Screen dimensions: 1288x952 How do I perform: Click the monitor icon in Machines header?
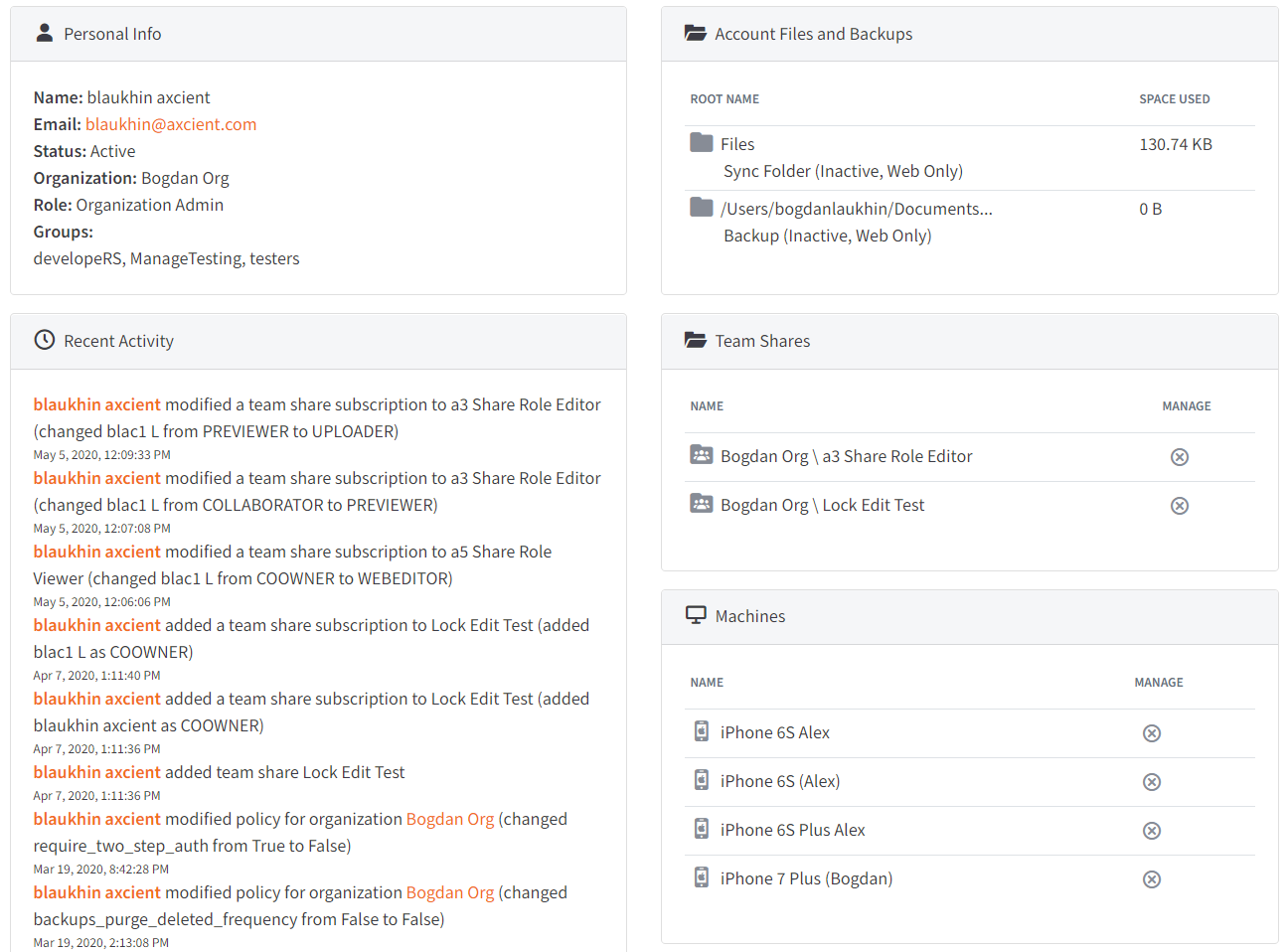coord(696,616)
